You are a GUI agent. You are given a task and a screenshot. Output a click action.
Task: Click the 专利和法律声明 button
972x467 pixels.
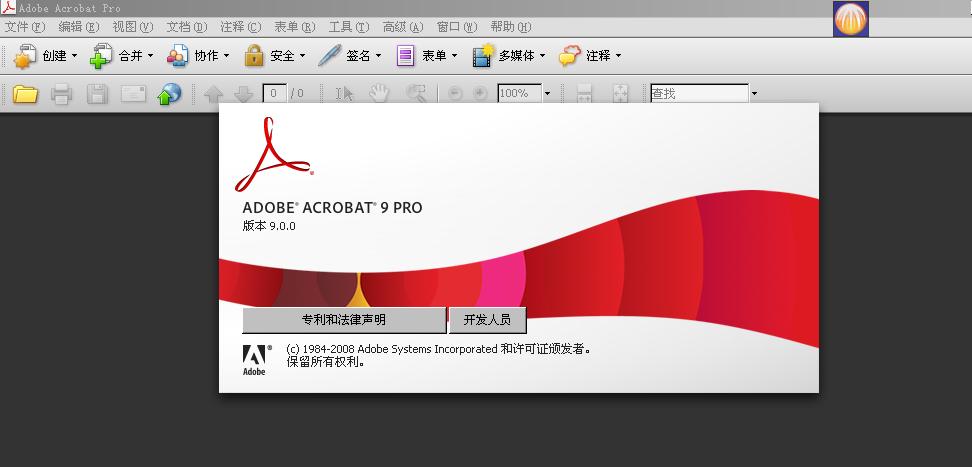pos(344,320)
